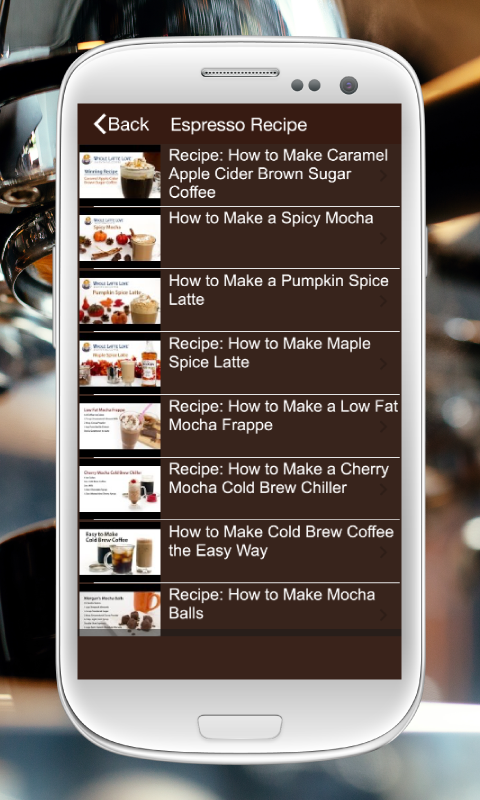This screenshot has width=480, height=800.
Task: Select 'Cold Brew Coffee the Easy Way' text
Action: 281,541
